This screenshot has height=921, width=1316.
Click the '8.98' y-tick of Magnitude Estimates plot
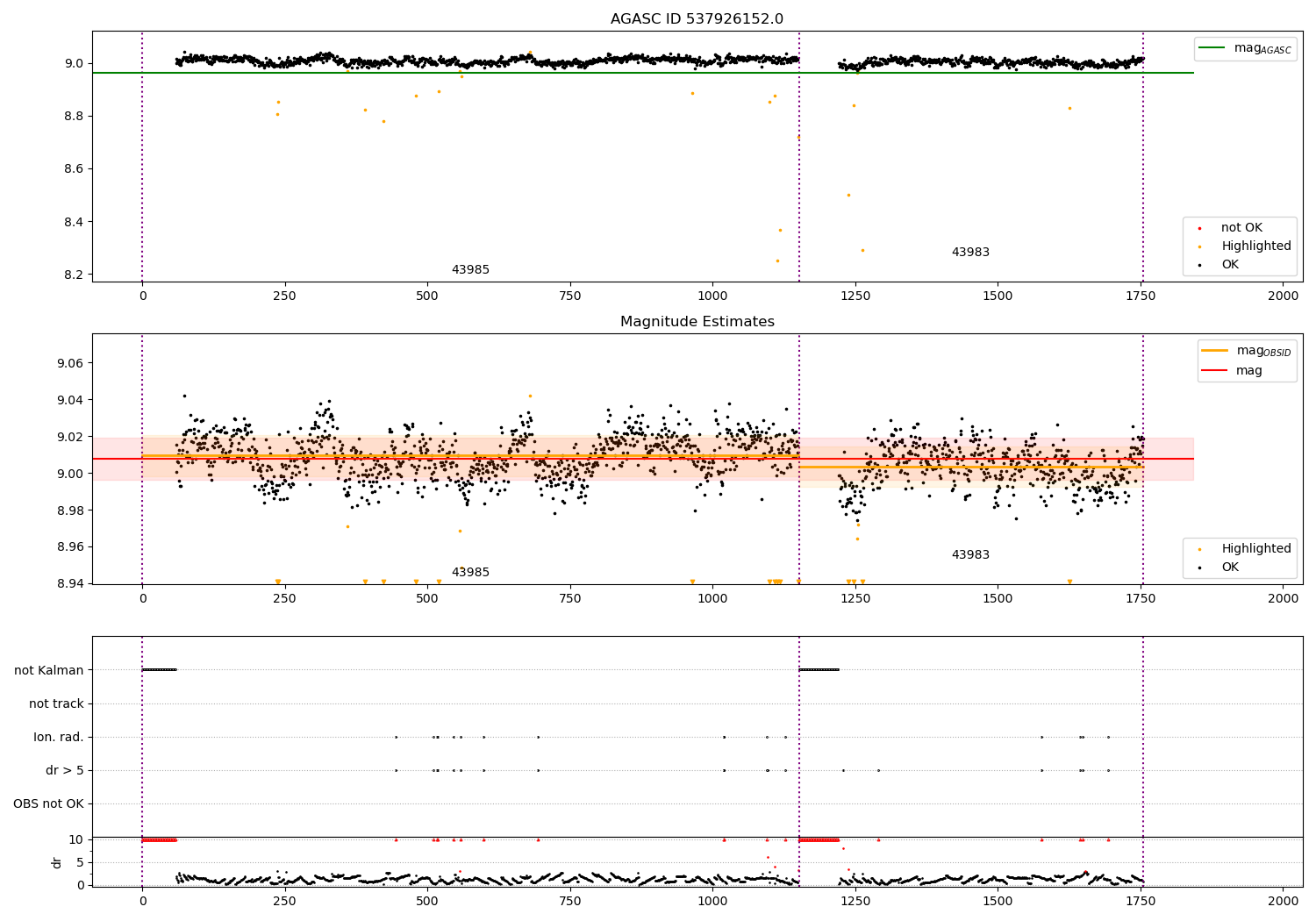point(70,510)
